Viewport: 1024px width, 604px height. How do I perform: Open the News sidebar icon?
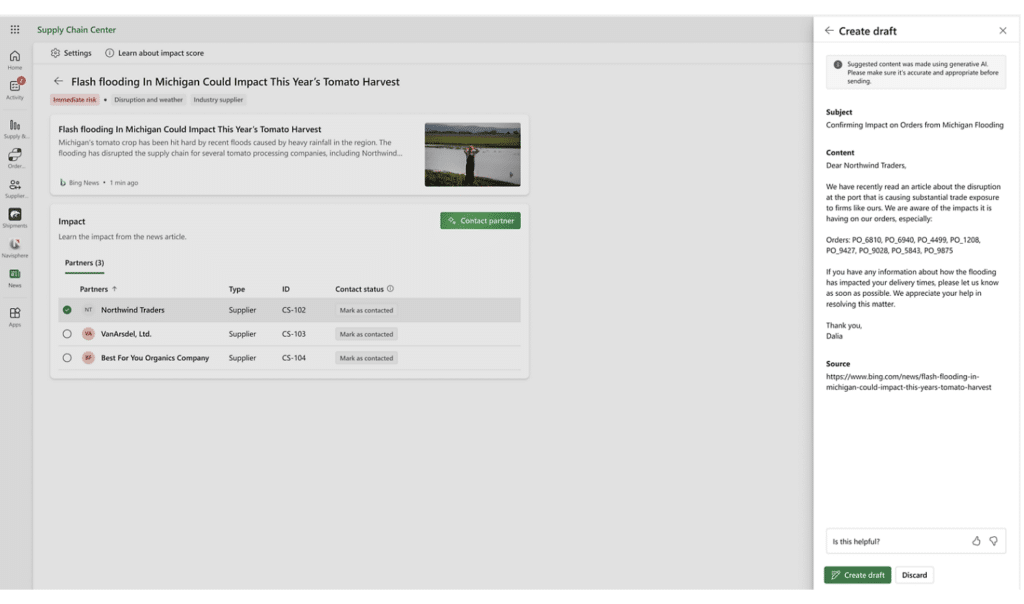15,275
